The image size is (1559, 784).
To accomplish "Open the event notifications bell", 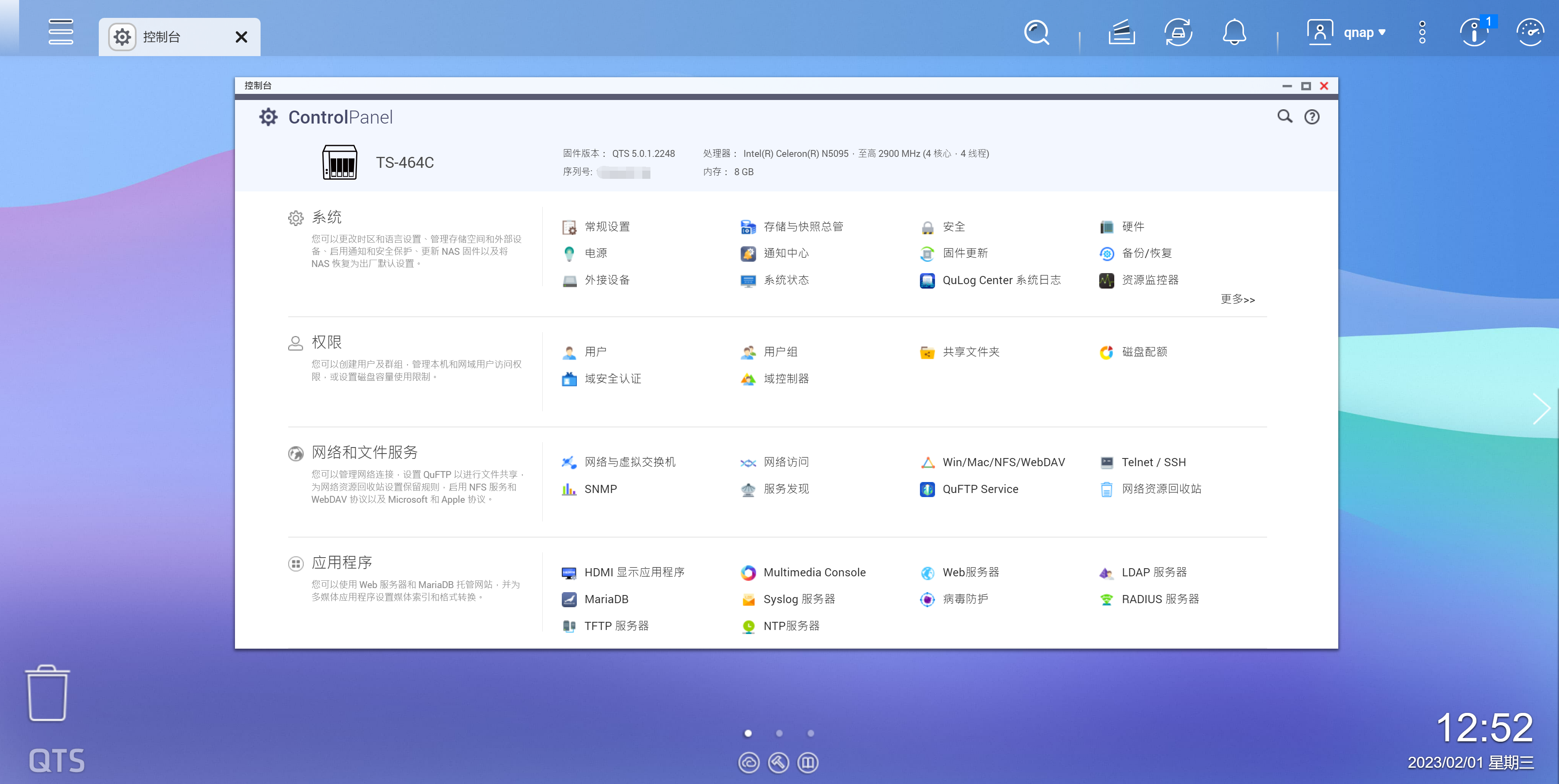I will tap(1234, 33).
